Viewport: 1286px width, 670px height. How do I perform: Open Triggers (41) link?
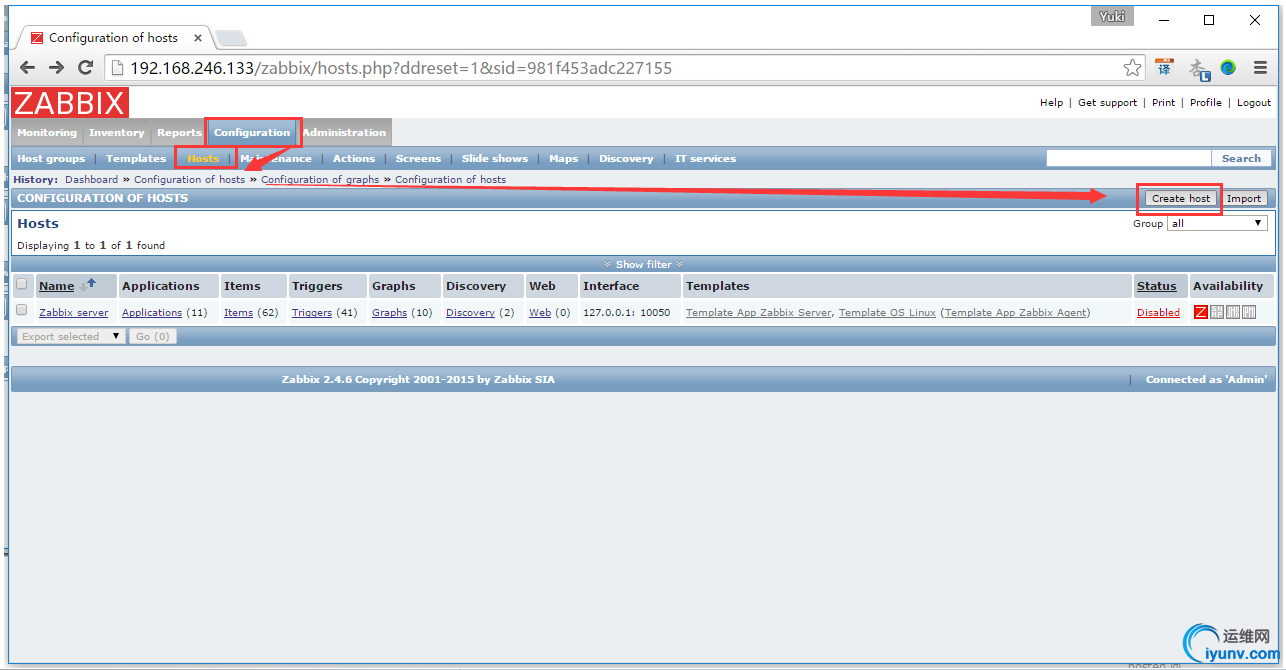tap(312, 313)
